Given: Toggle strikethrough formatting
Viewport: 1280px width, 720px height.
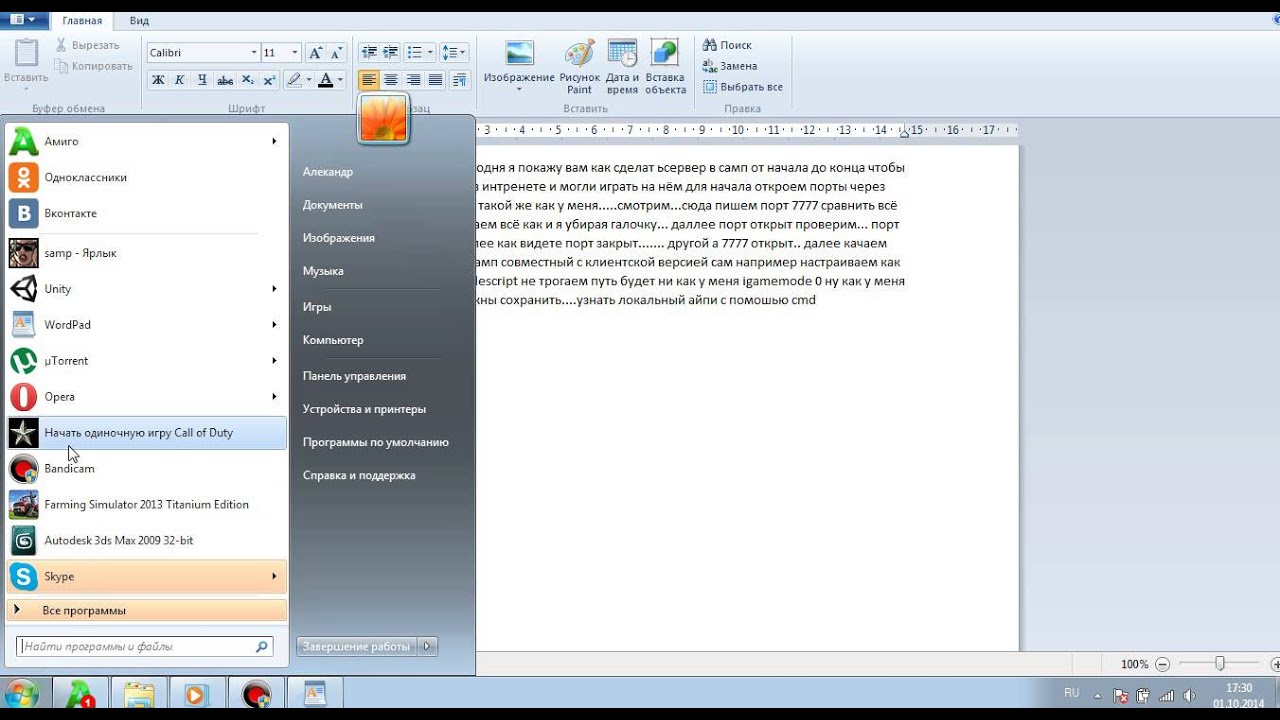Looking at the screenshot, I should [x=225, y=80].
